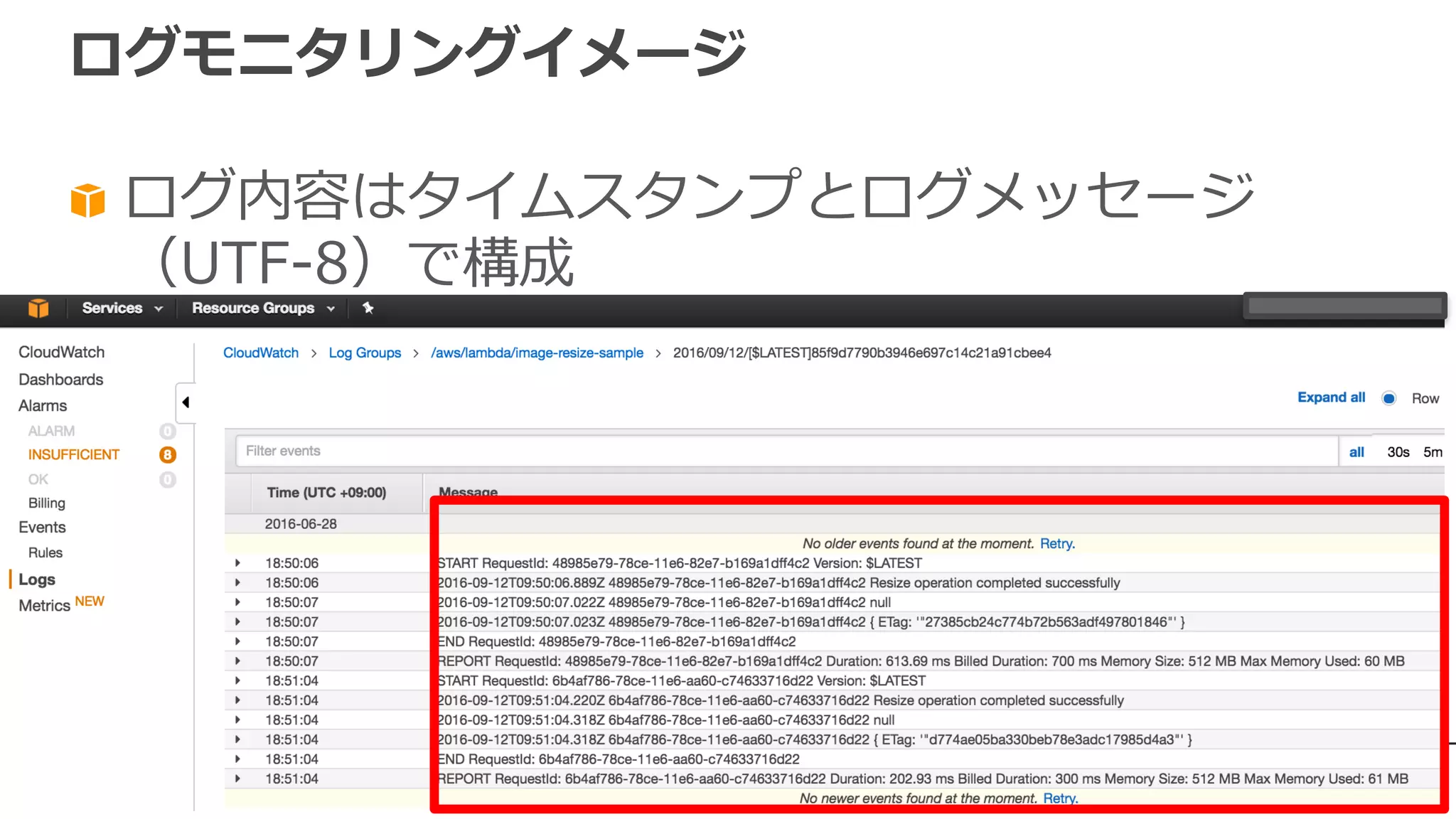This screenshot has height=819, width=1456.
Task: Expand the 18:50:07 END RequestId row
Action: coord(237,641)
